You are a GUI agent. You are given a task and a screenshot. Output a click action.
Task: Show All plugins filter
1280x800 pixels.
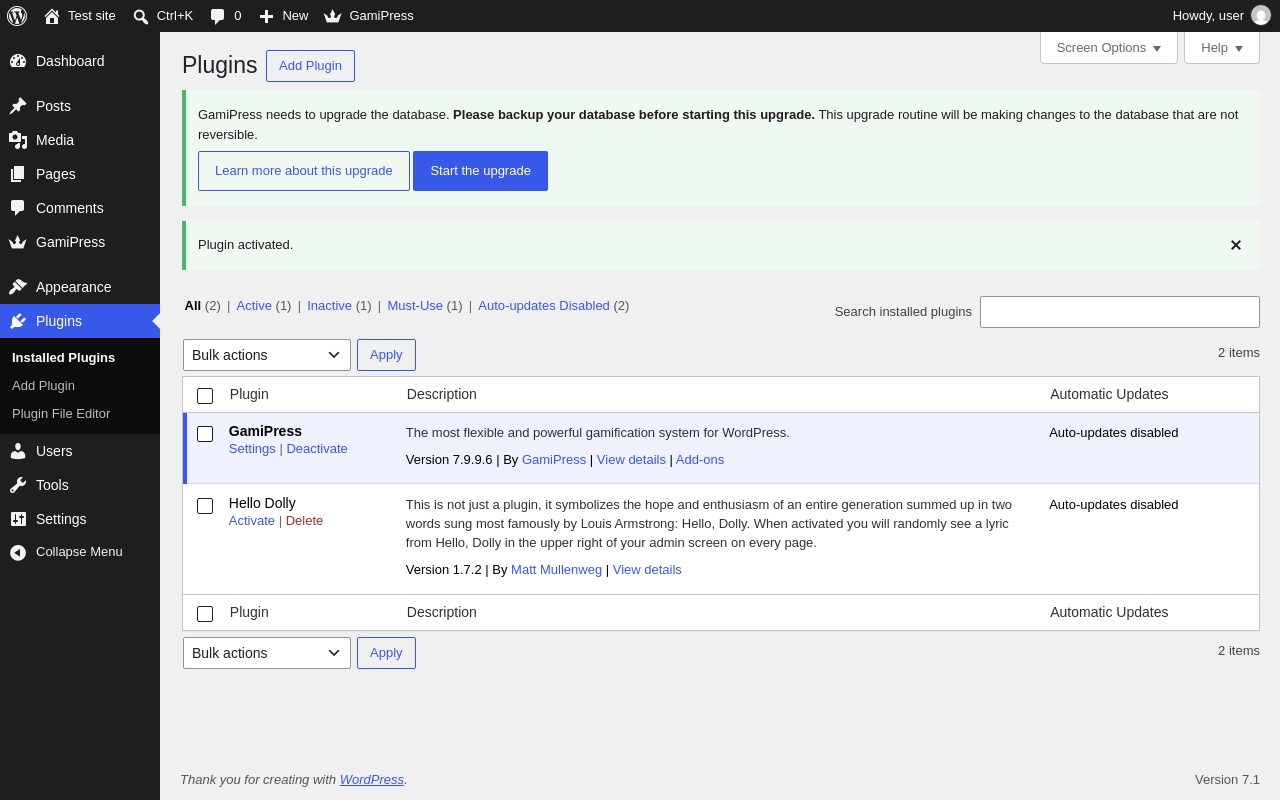(193, 306)
